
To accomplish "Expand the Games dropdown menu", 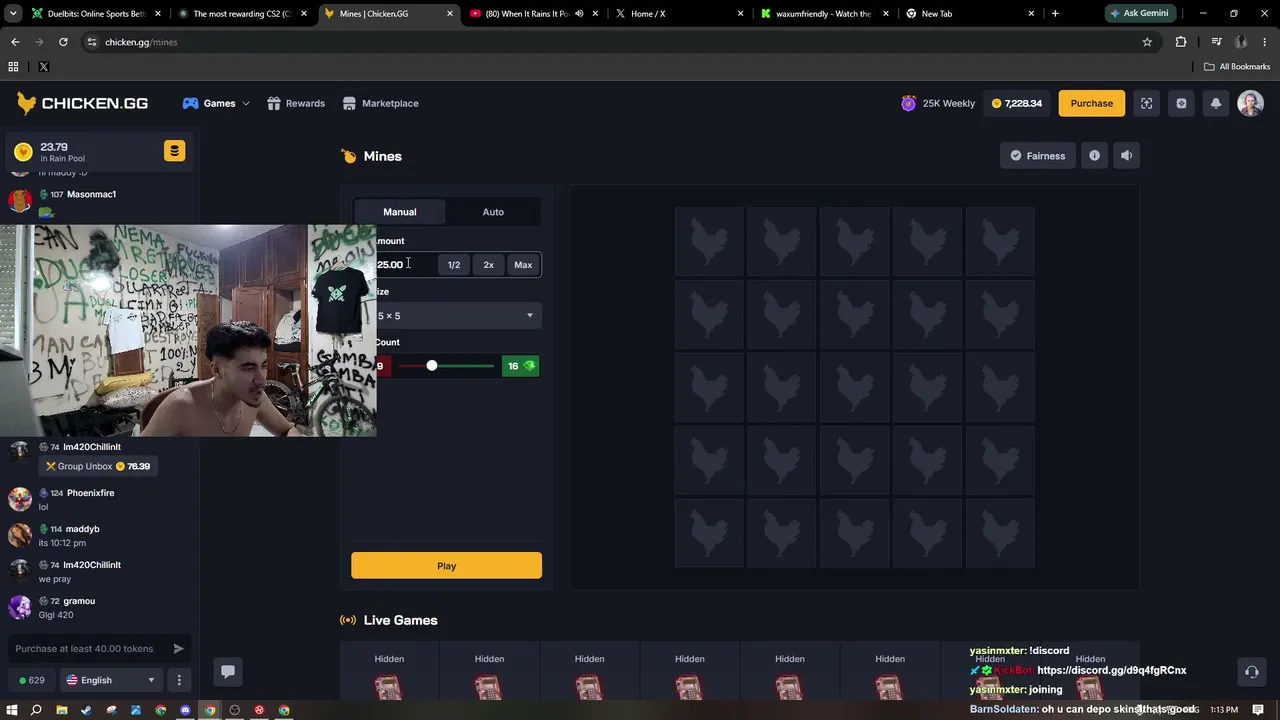I will pyautogui.click(x=216, y=103).
